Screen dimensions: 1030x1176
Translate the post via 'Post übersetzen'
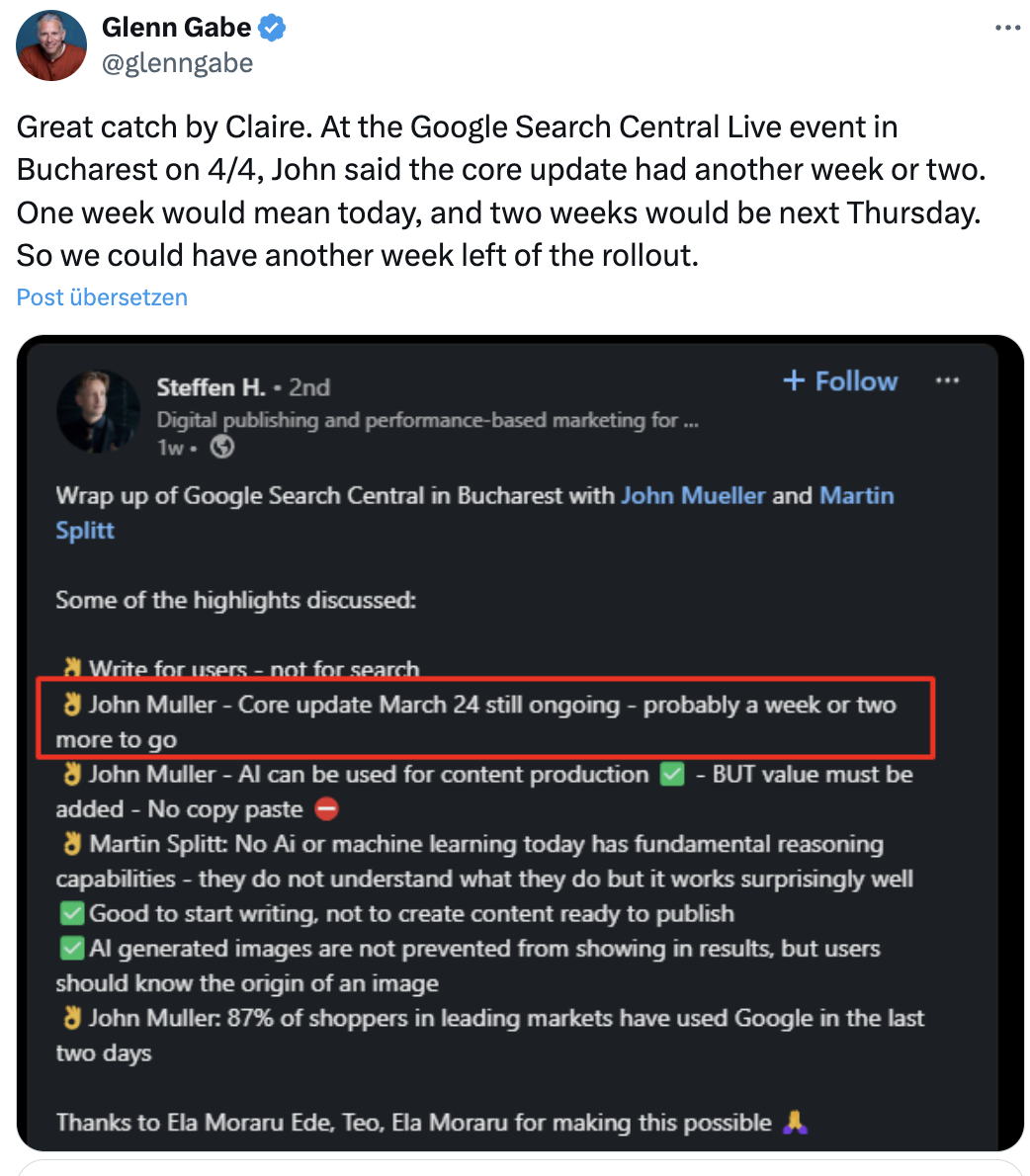[x=101, y=296]
